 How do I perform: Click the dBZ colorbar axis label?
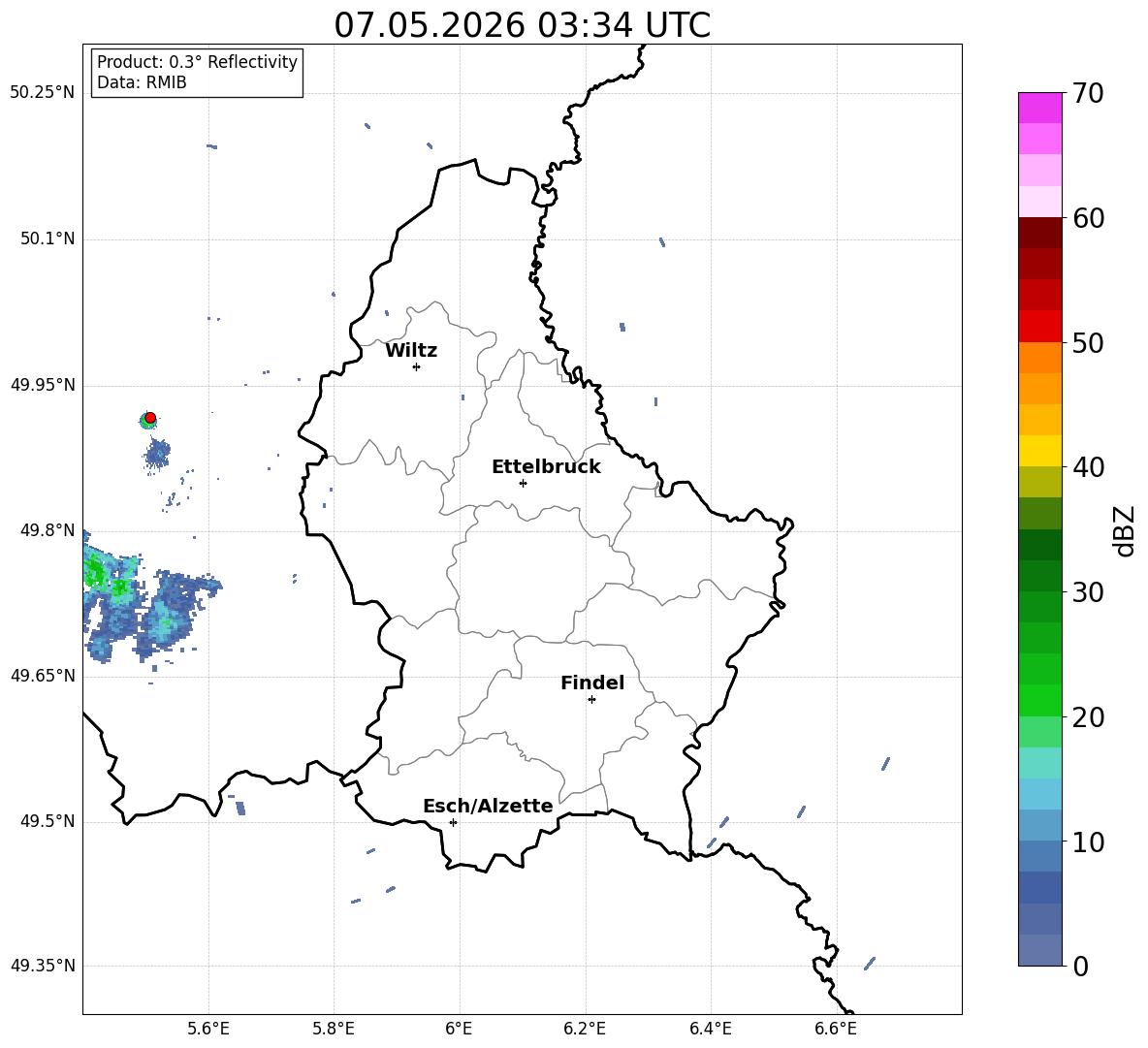tap(1126, 530)
